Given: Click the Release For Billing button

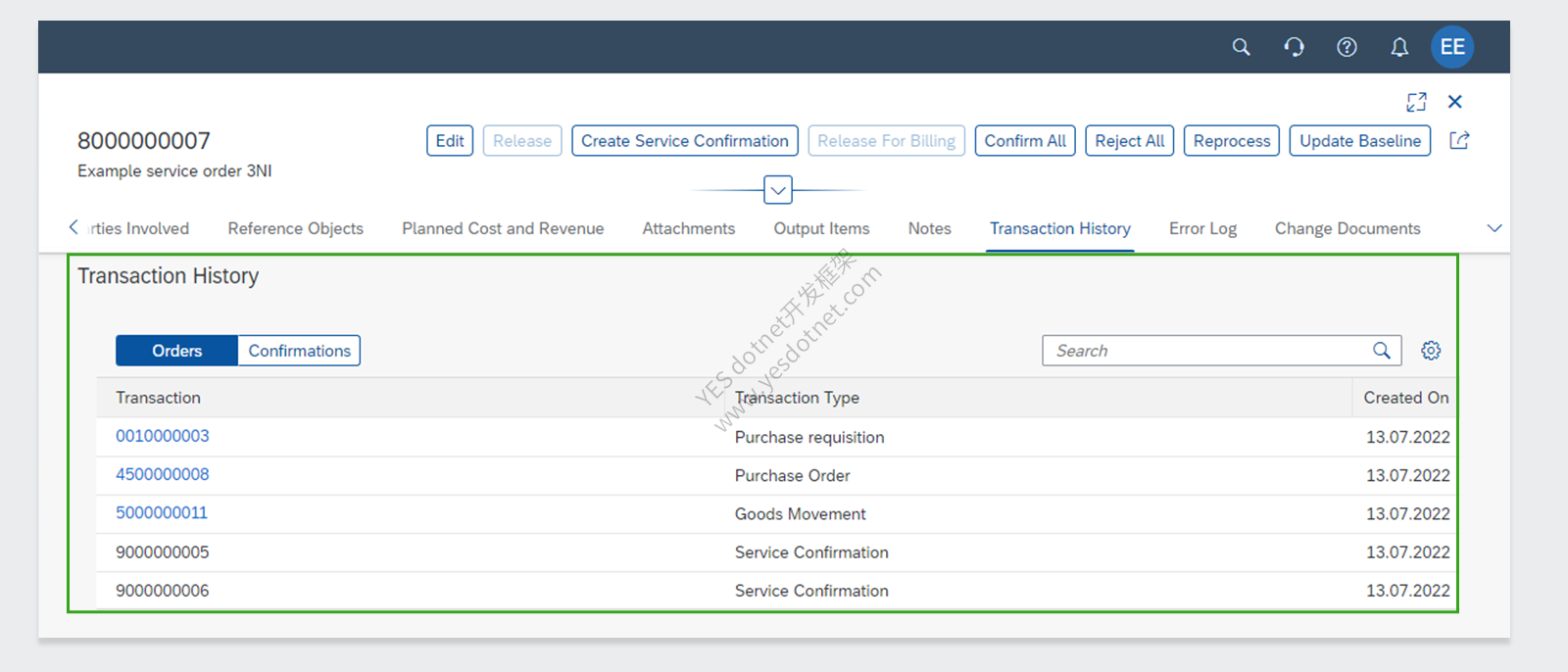Looking at the screenshot, I should point(887,141).
